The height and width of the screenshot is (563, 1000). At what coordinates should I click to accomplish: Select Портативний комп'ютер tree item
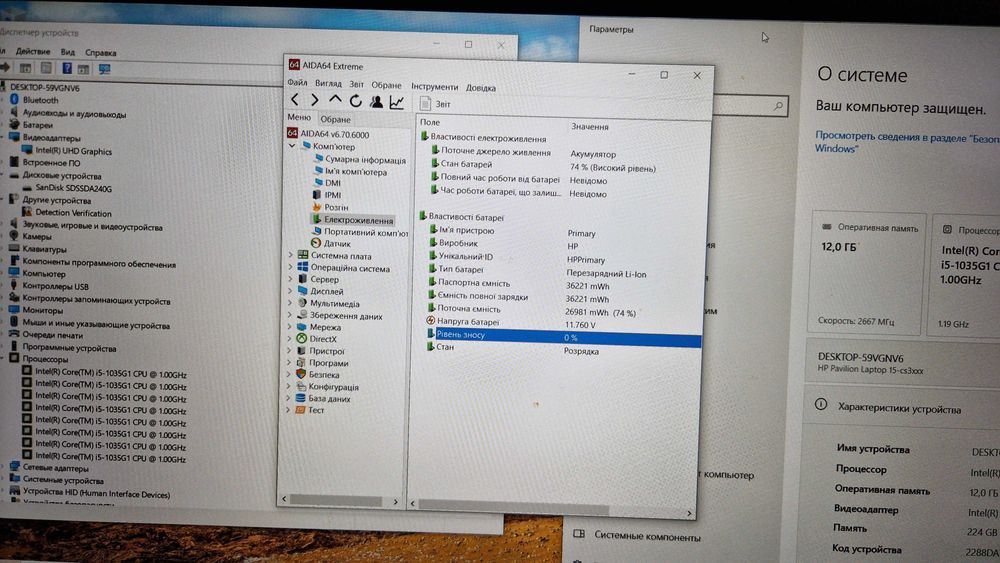[x=360, y=232]
